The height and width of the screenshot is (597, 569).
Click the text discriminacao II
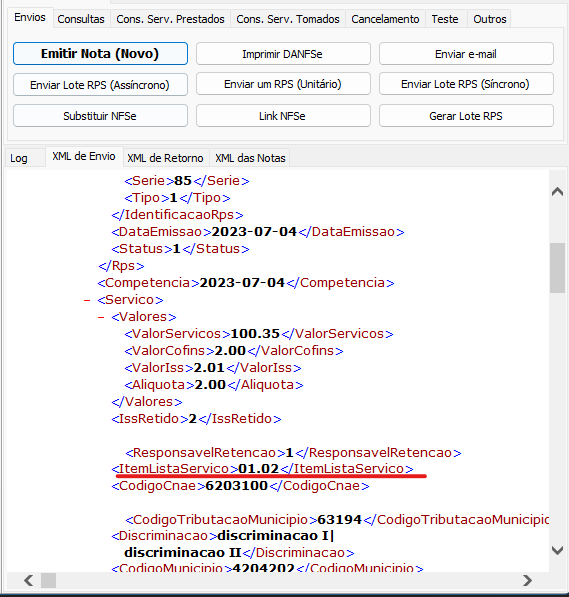pos(183,552)
